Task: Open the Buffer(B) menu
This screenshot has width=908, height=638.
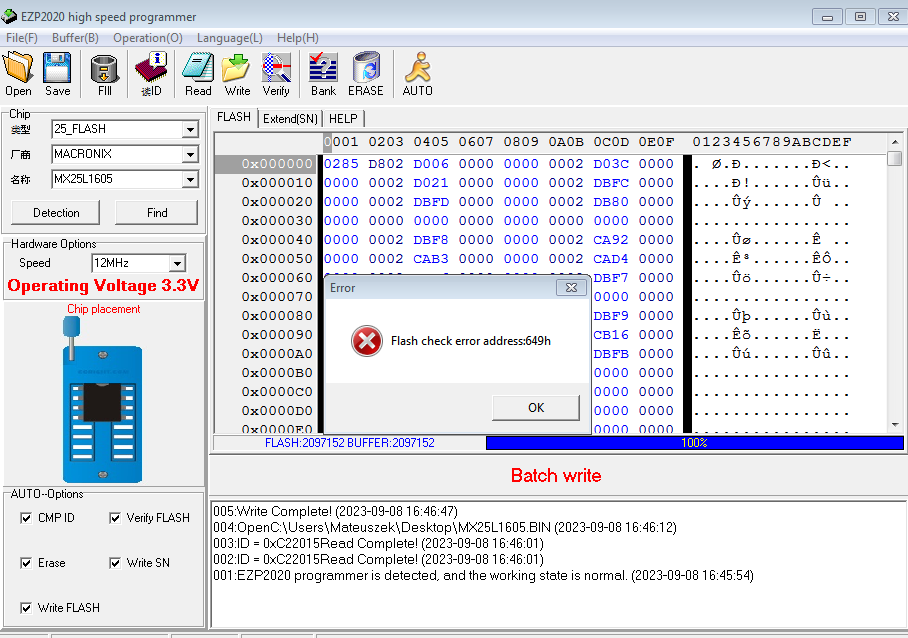Action: tap(75, 38)
